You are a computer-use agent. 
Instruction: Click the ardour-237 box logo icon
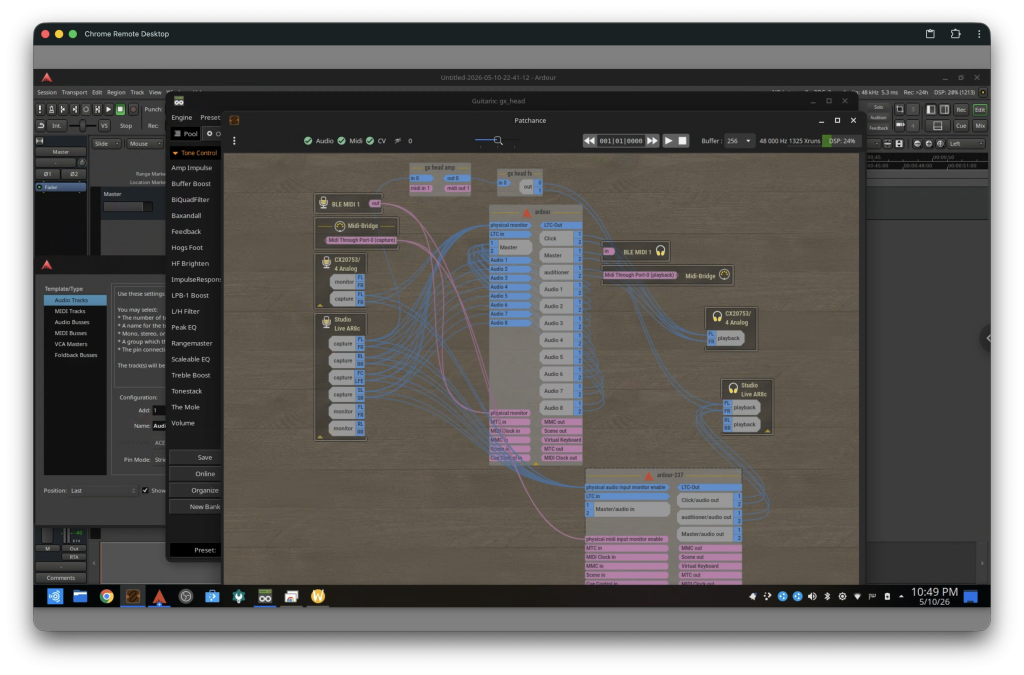(x=648, y=476)
